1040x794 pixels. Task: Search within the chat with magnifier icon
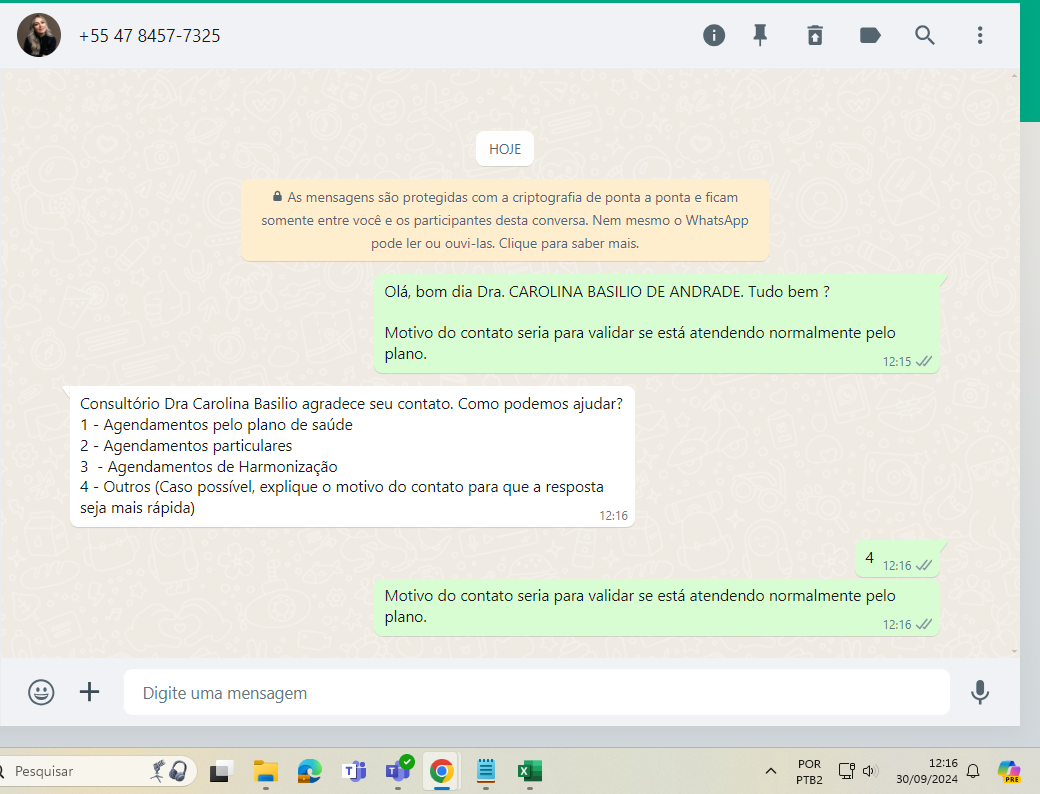925,35
